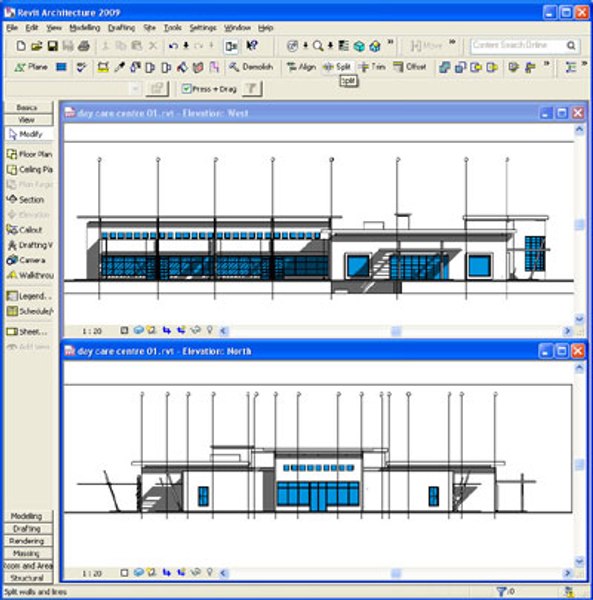The image size is (593, 600).
Task: Click the paint bucket icon
Action: pyautogui.click(x=182, y=67)
